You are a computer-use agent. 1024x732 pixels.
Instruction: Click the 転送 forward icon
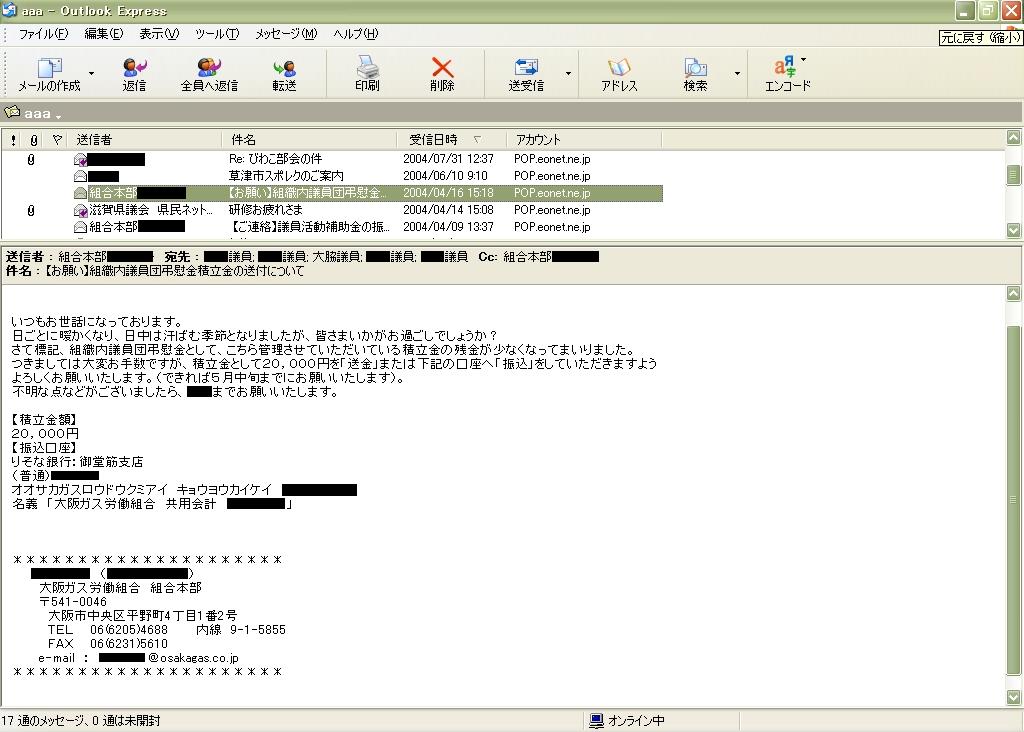[x=284, y=68]
